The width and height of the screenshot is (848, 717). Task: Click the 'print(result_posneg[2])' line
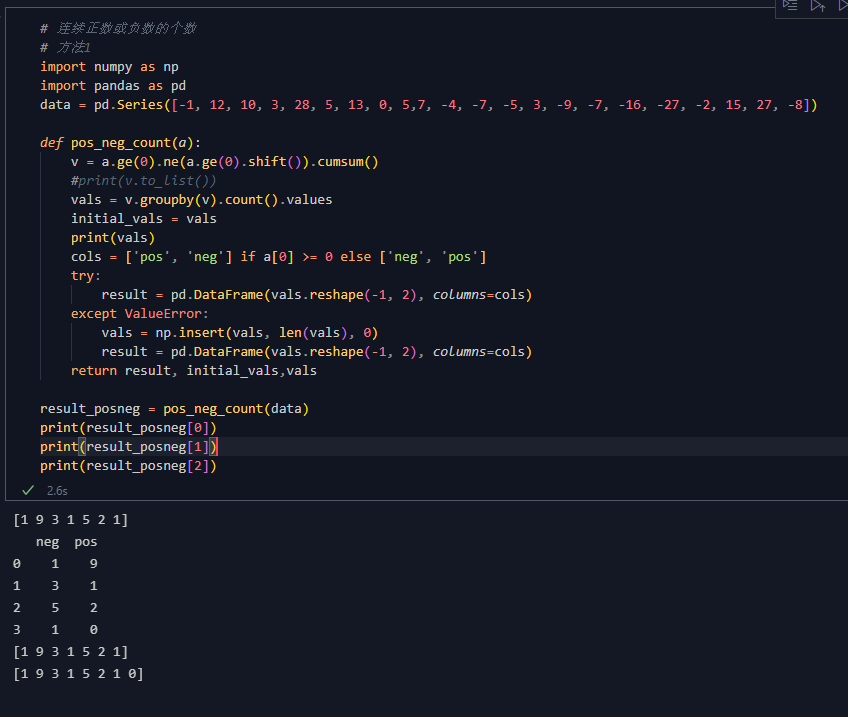tap(128, 466)
